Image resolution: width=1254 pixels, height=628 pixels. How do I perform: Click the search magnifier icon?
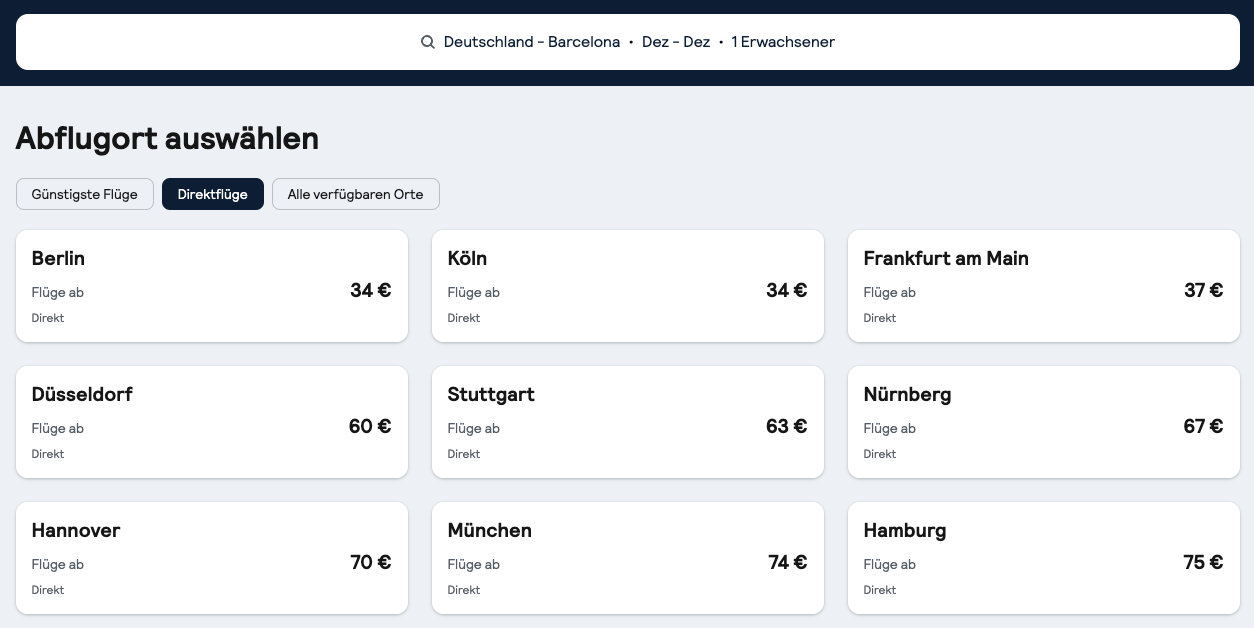[x=427, y=42]
